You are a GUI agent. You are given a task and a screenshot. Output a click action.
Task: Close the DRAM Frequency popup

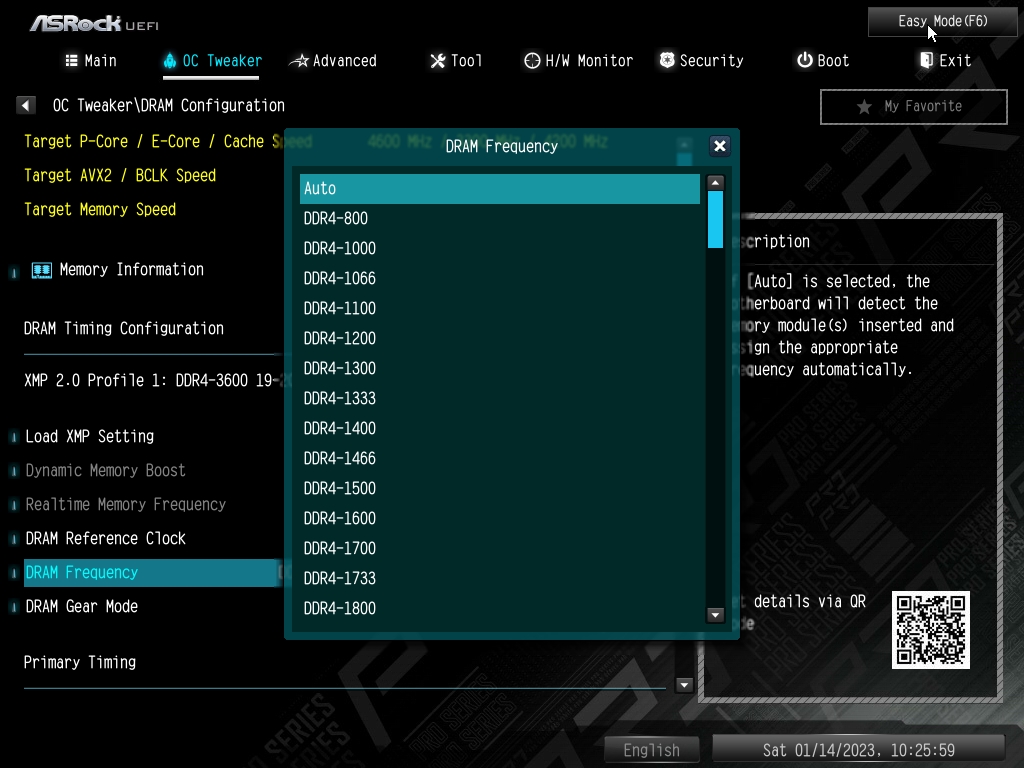click(x=720, y=146)
